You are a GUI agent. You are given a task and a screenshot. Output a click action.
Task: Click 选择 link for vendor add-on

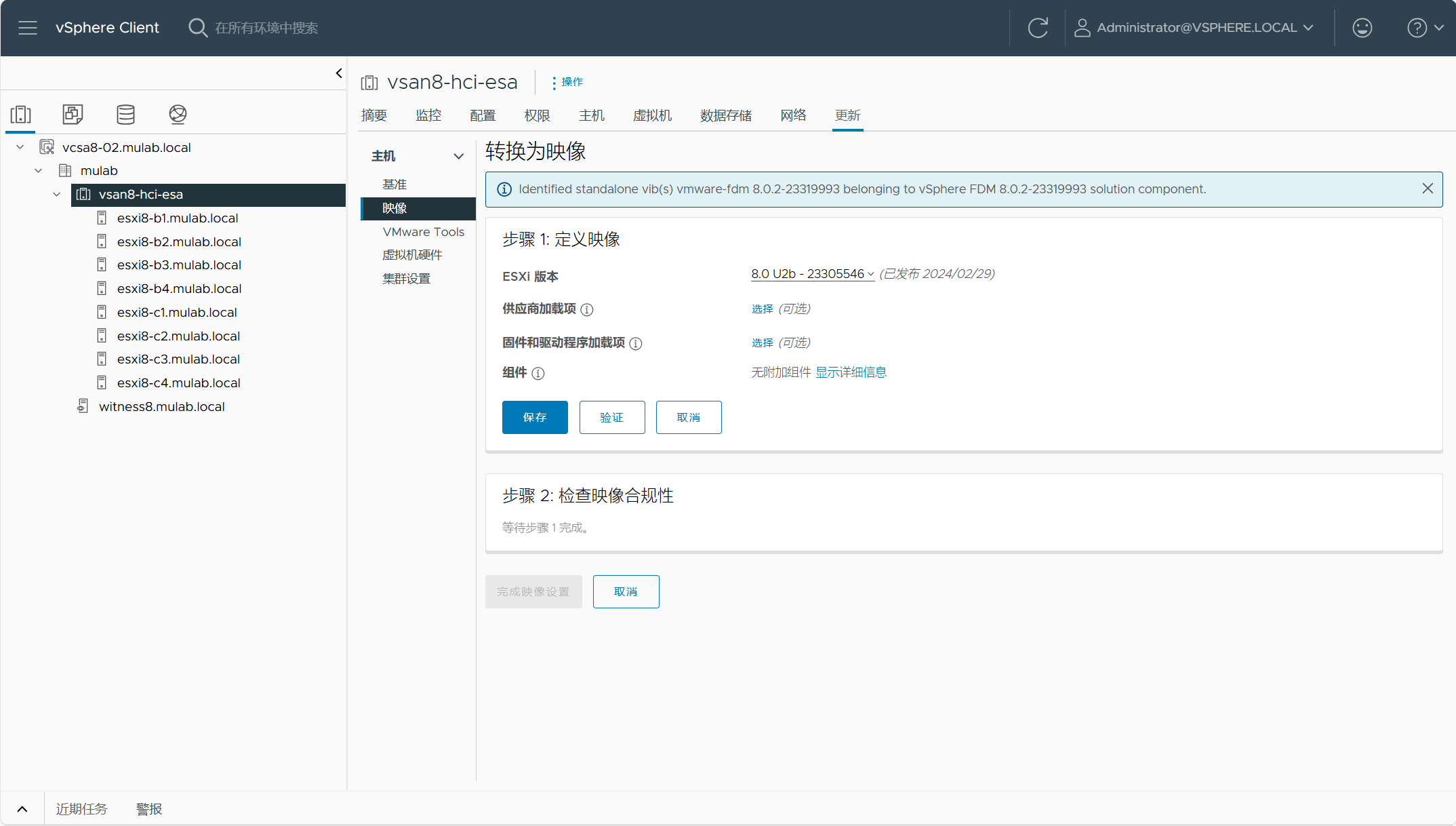point(763,309)
